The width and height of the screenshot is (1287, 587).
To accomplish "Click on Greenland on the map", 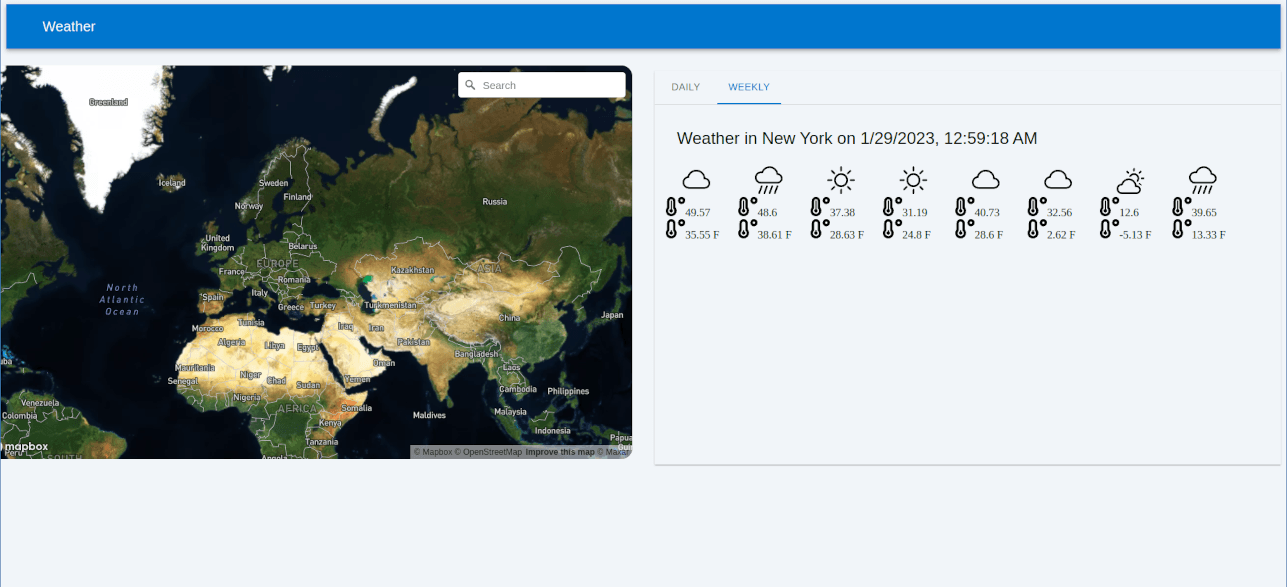I will click(x=108, y=102).
